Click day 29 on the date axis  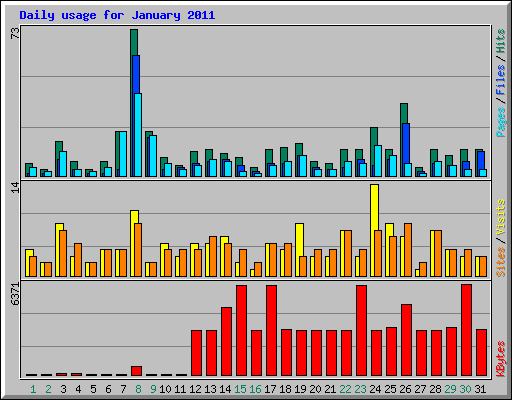pyautogui.click(x=450, y=389)
